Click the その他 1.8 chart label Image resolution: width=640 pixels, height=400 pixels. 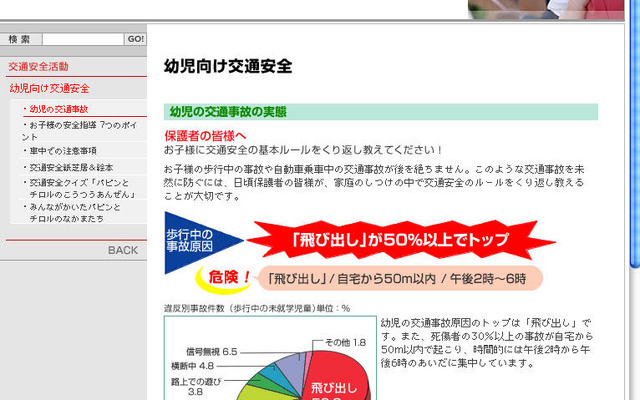coord(345,342)
